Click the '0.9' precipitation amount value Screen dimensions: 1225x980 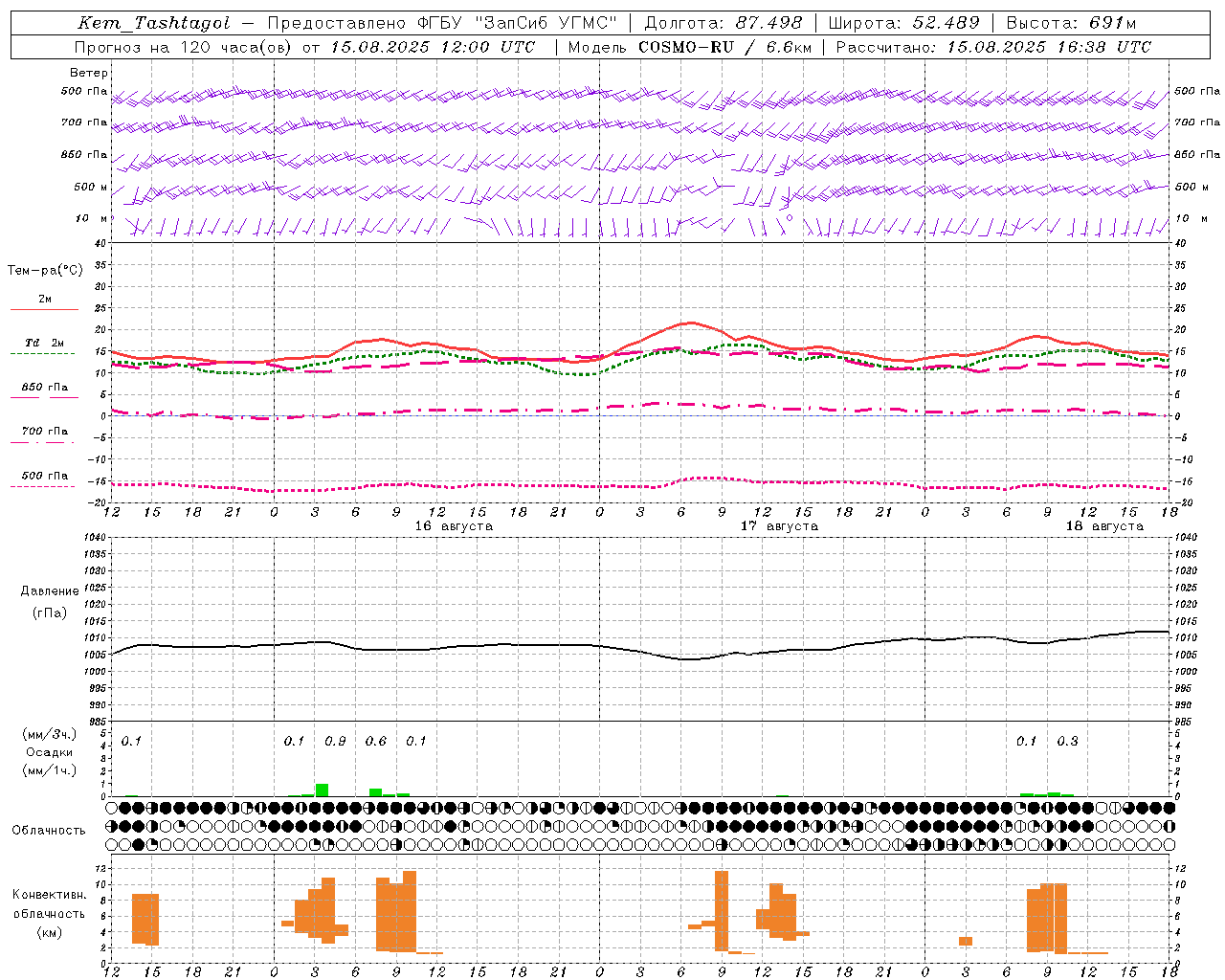pyautogui.click(x=335, y=742)
